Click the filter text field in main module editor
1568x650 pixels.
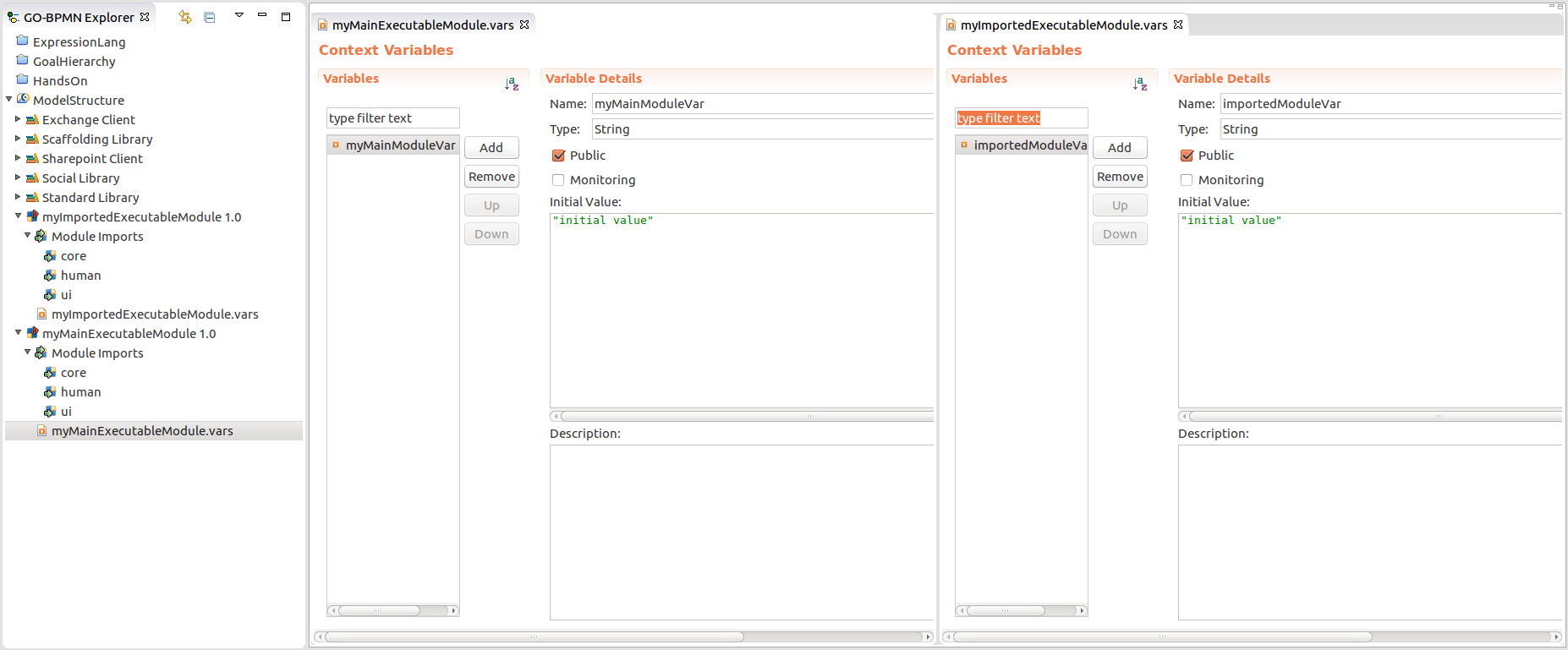[x=393, y=118]
